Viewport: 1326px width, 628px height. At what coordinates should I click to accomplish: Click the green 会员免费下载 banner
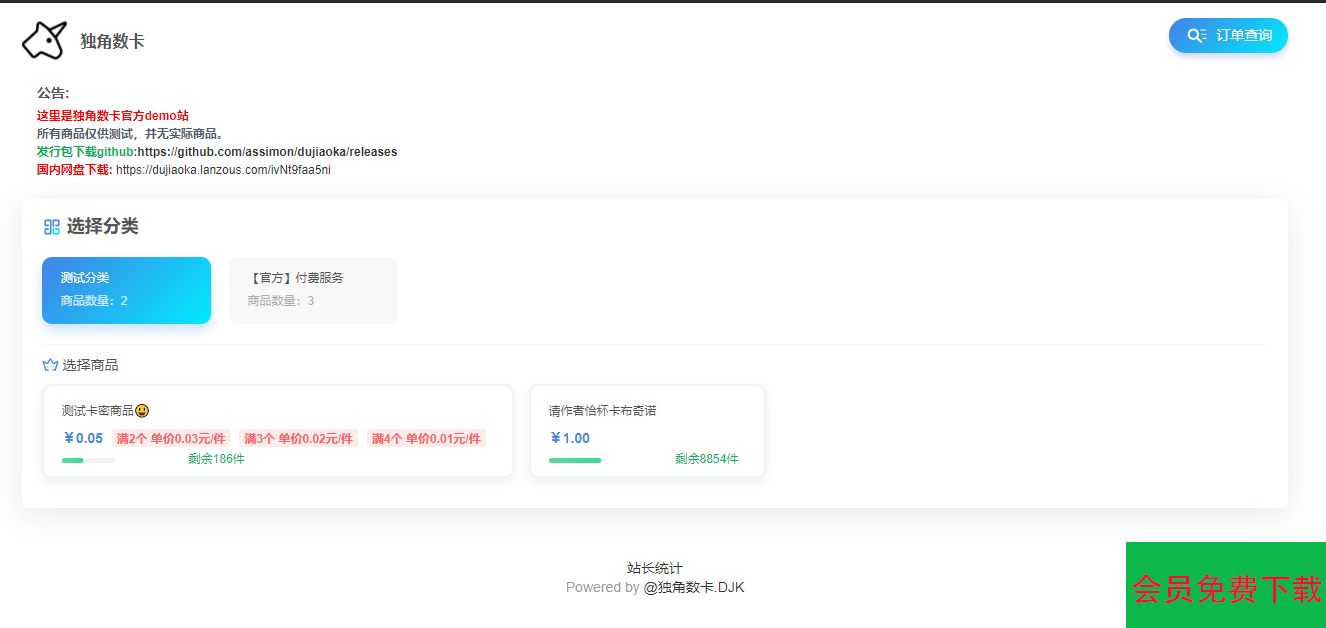(1226, 587)
